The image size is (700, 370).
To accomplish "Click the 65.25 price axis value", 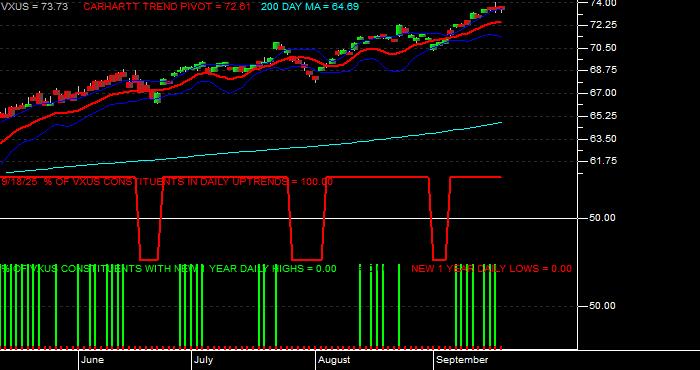I will 603,116.
